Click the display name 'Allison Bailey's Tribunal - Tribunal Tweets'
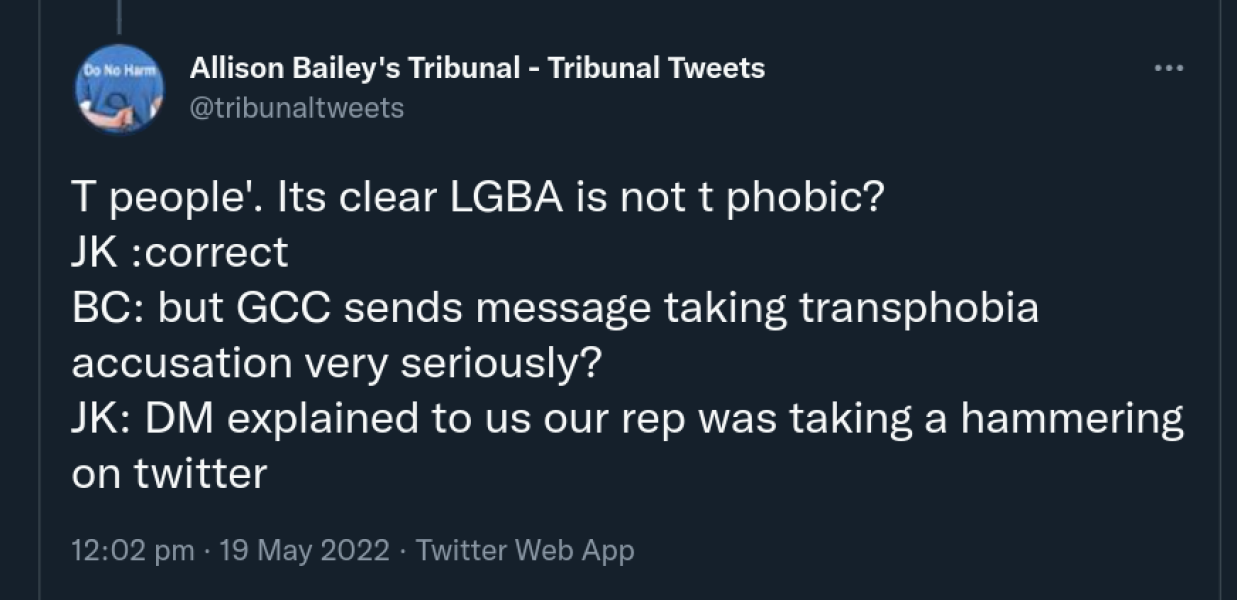This screenshot has height=600, width=1237. [x=476, y=68]
